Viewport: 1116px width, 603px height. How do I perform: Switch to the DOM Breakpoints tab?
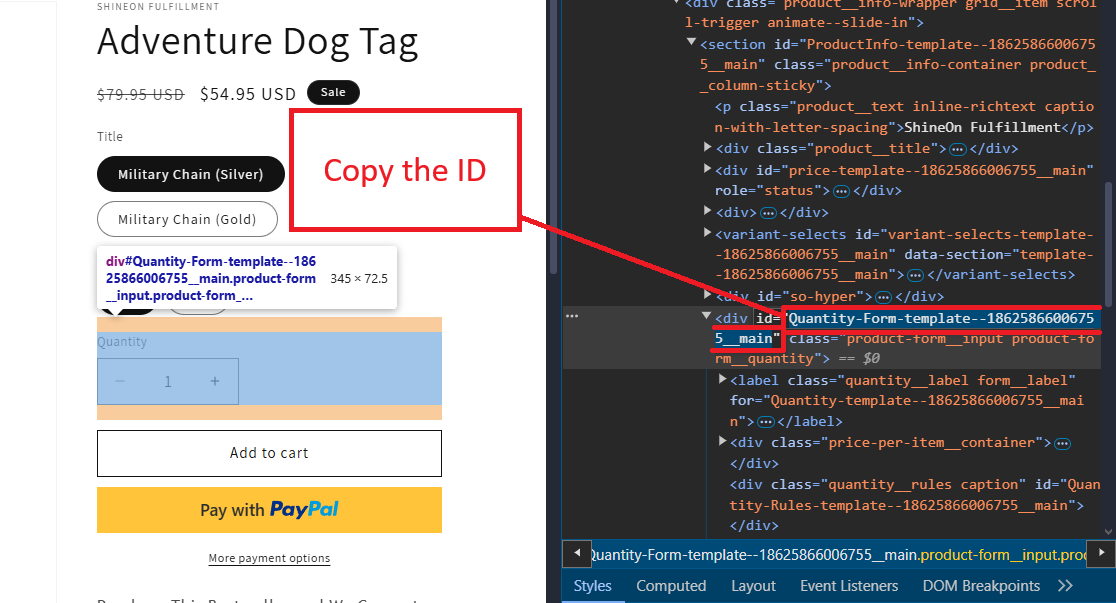981,586
